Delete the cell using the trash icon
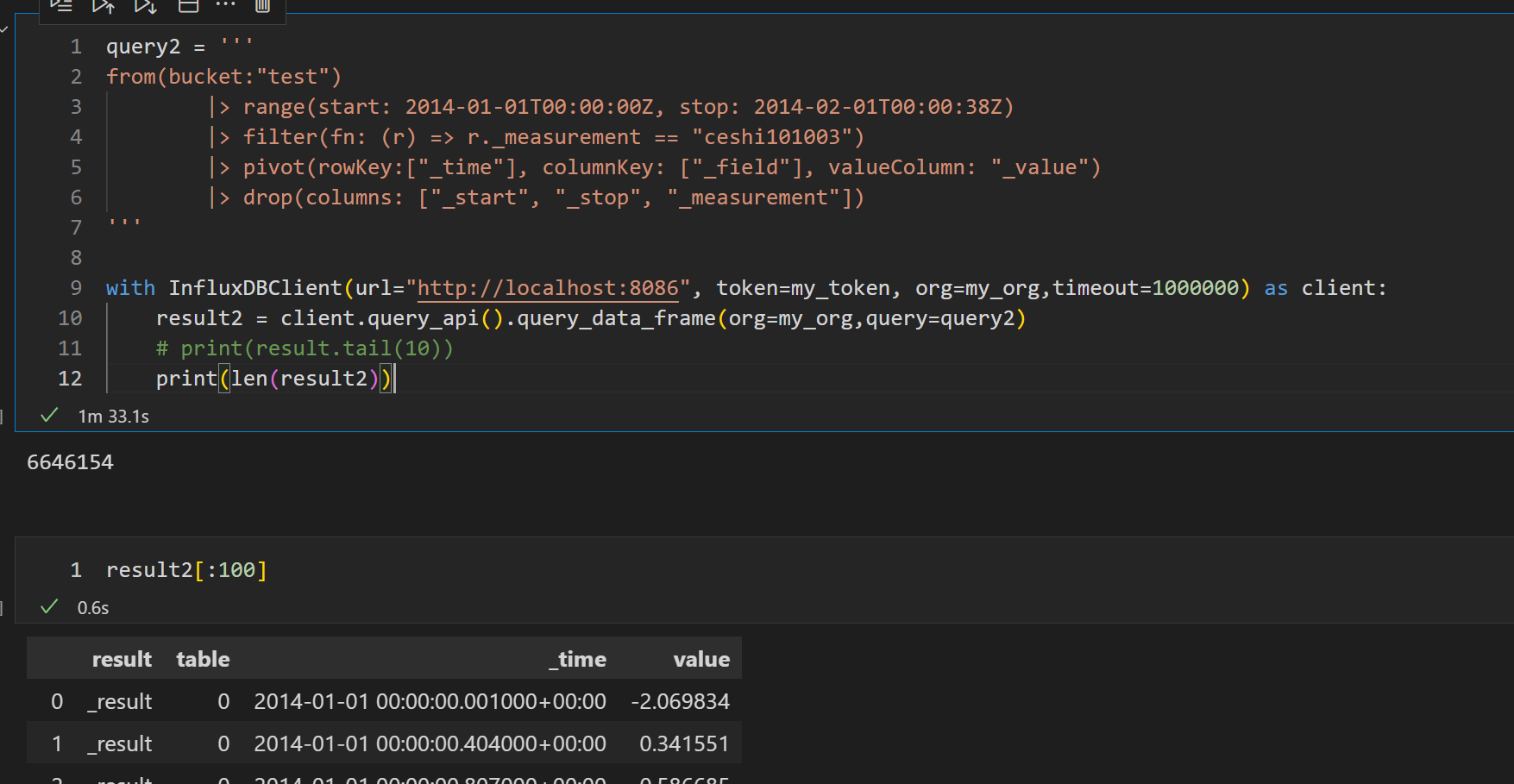This screenshot has height=784, width=1514. pos(262,7)
